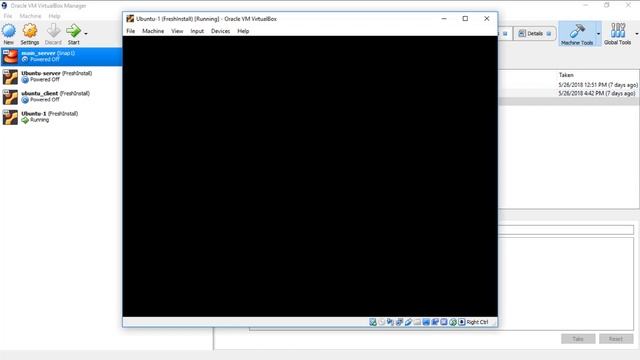Expand the Global Tools dropdown arrow
This screenshot has width=640, height=360.
click(636, 34)
